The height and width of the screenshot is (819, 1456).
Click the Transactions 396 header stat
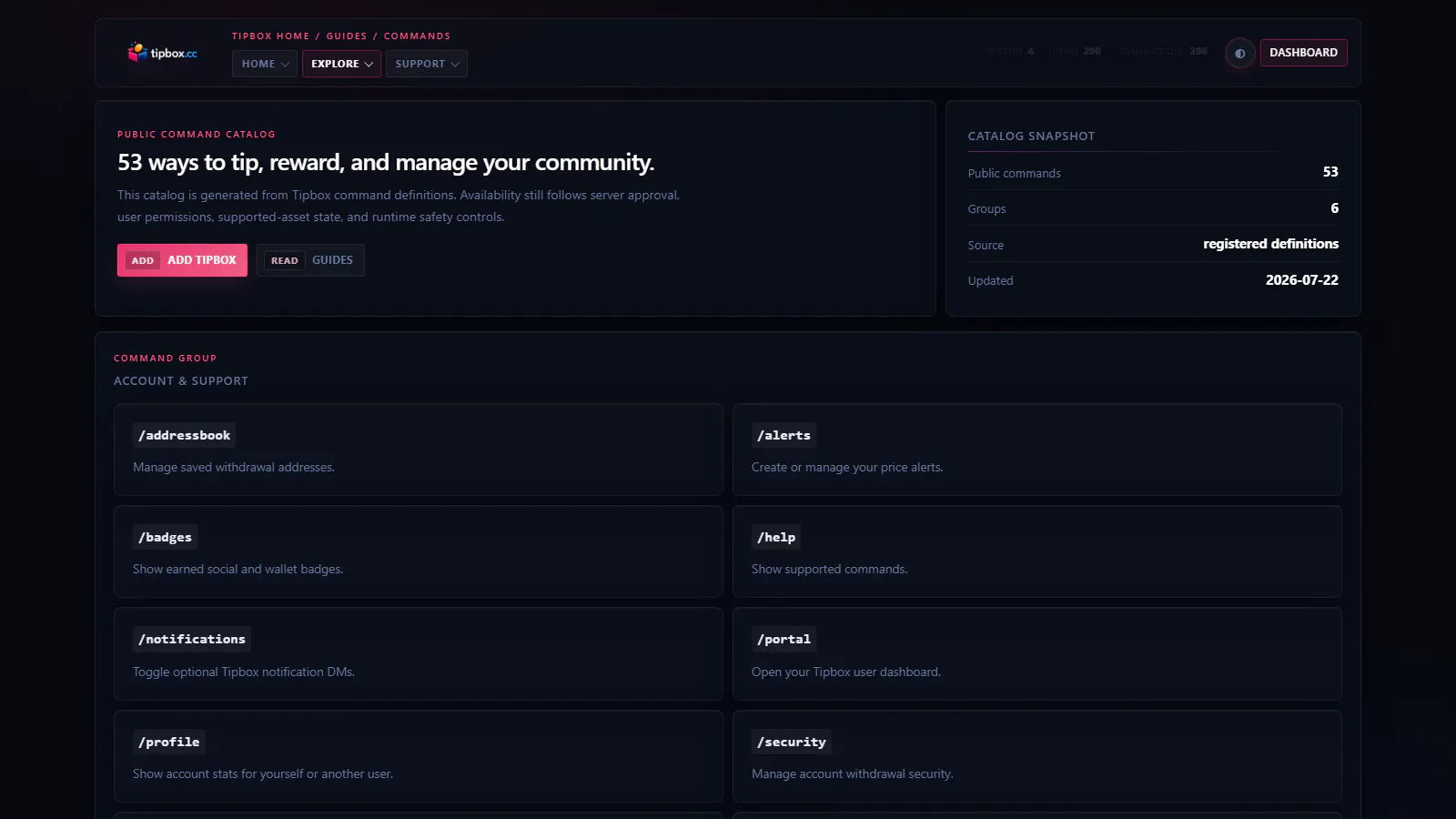(x=1164, y=51)
